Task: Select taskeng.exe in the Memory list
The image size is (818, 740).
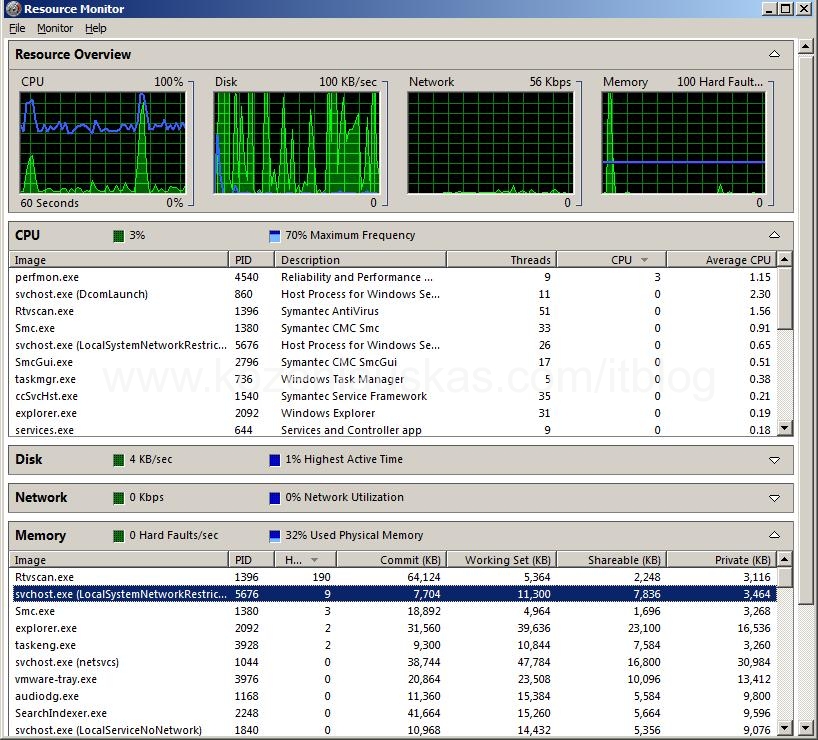Action: (393, 645)
